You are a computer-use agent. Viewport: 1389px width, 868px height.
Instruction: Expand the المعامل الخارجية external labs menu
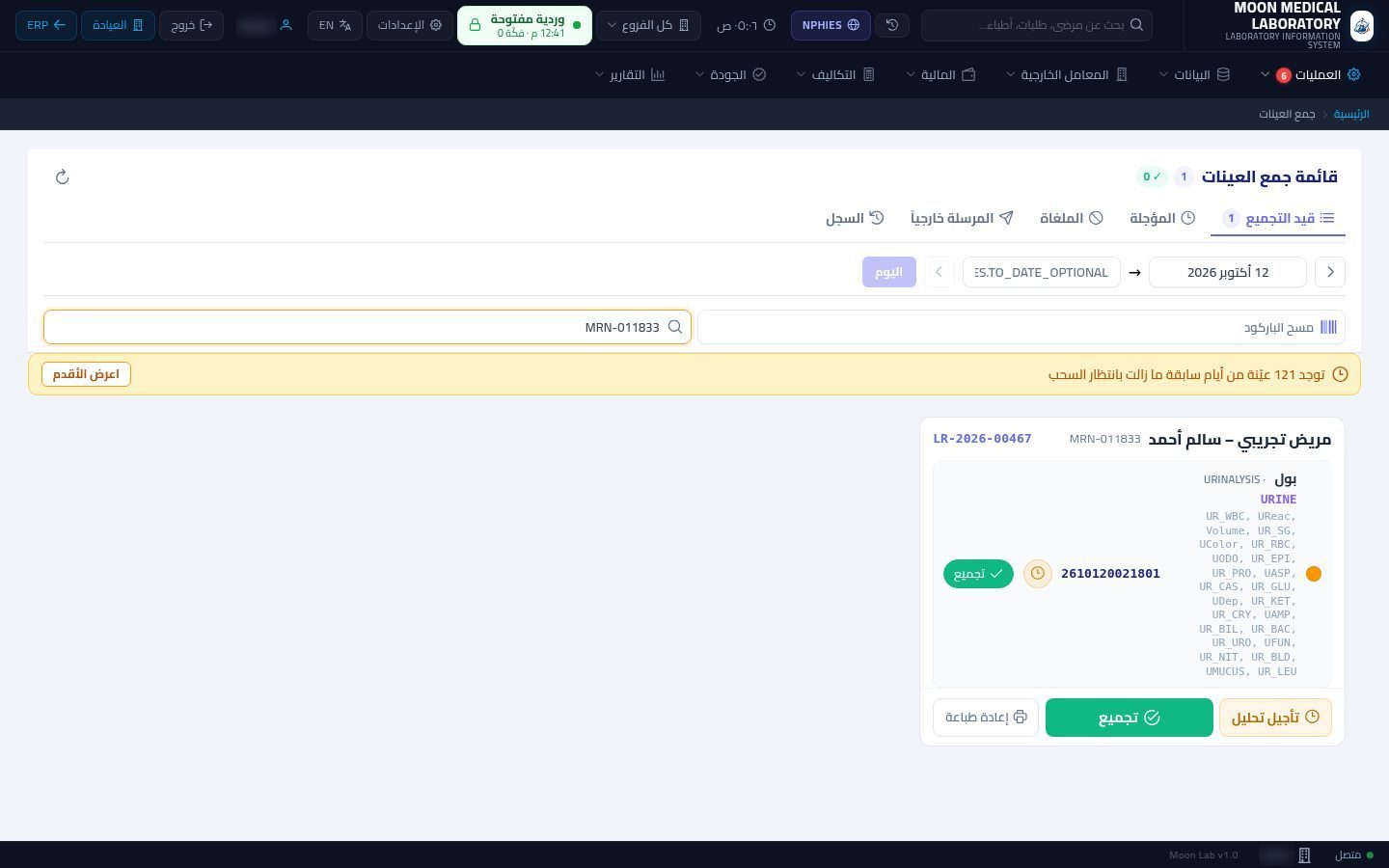point(1067,74)
